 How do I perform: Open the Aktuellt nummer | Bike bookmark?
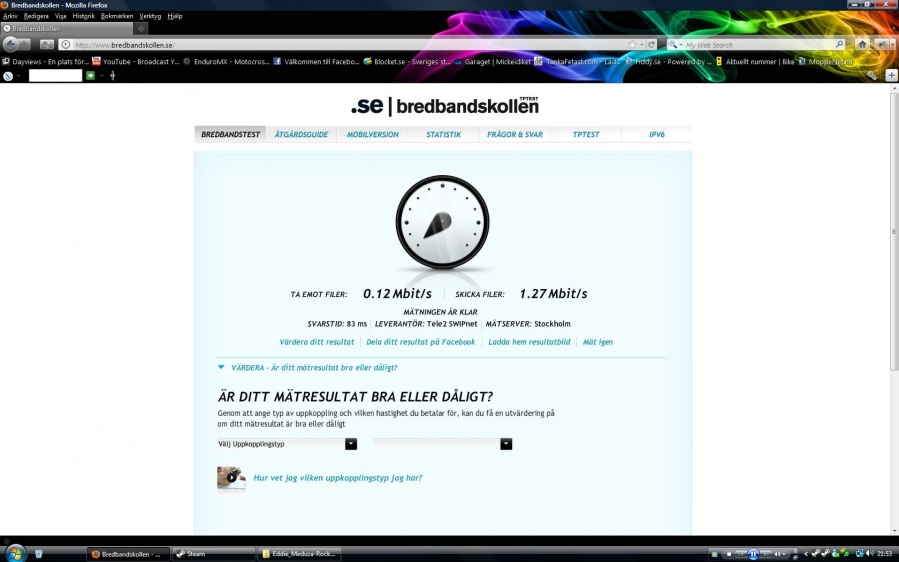tap(755, 61)
